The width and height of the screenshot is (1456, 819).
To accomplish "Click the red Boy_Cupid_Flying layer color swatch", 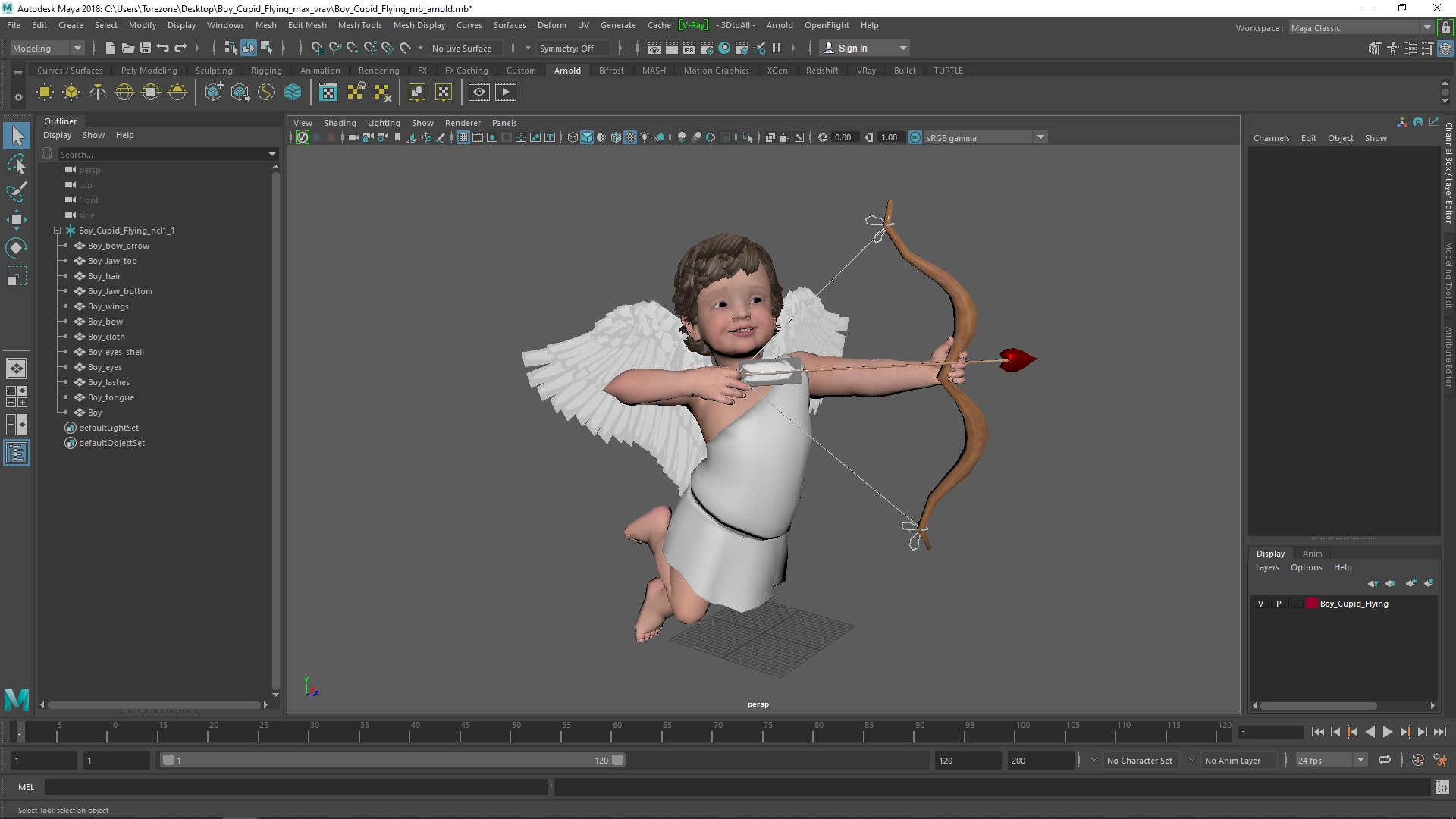I will point(1312,604).
